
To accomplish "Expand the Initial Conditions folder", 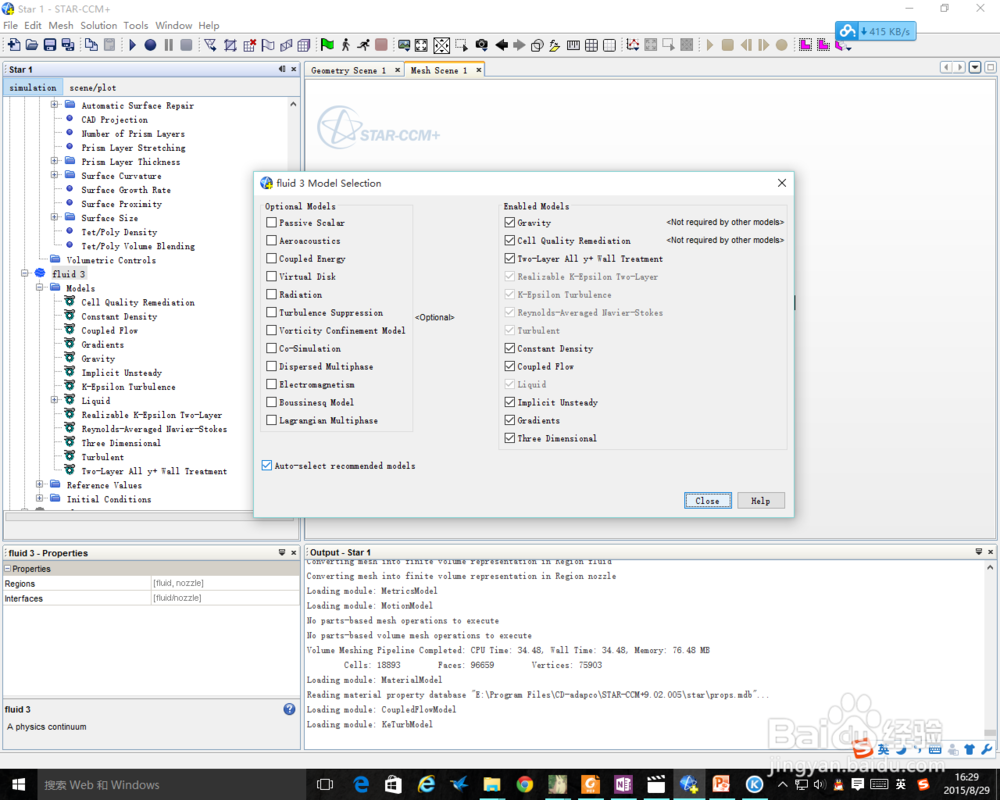I will [40, 498].
